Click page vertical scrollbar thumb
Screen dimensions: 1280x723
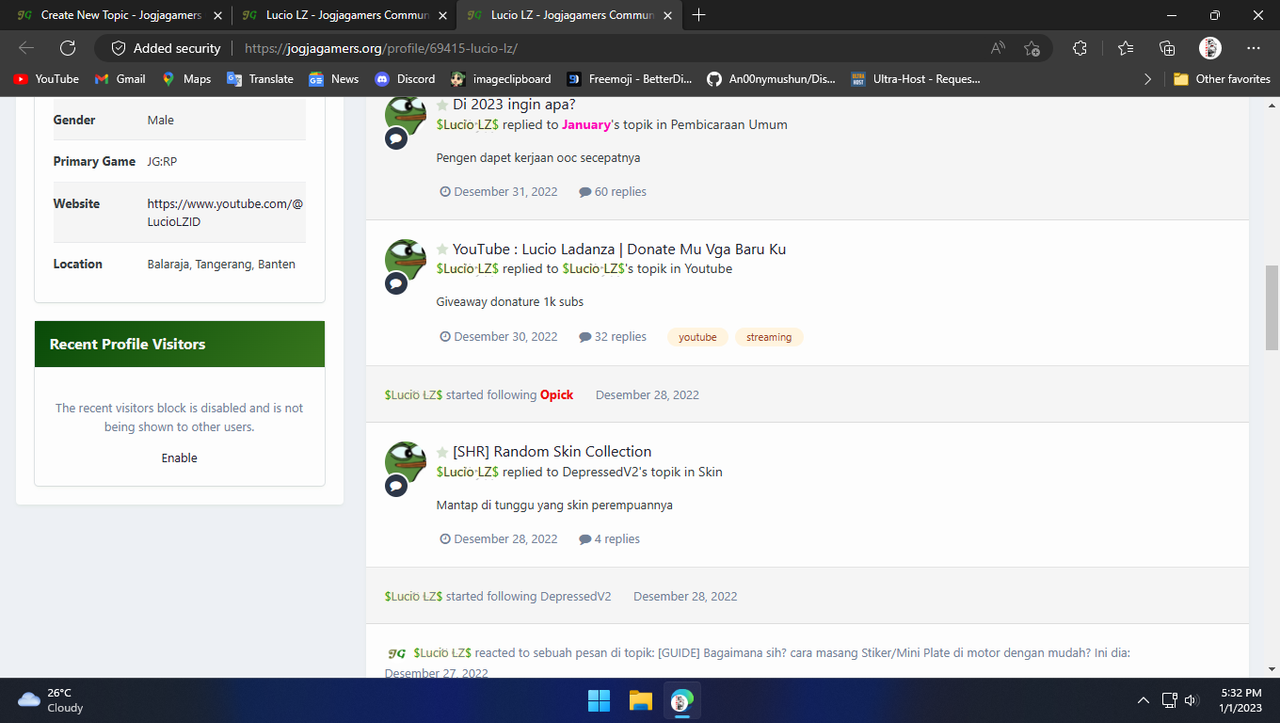1272,308
